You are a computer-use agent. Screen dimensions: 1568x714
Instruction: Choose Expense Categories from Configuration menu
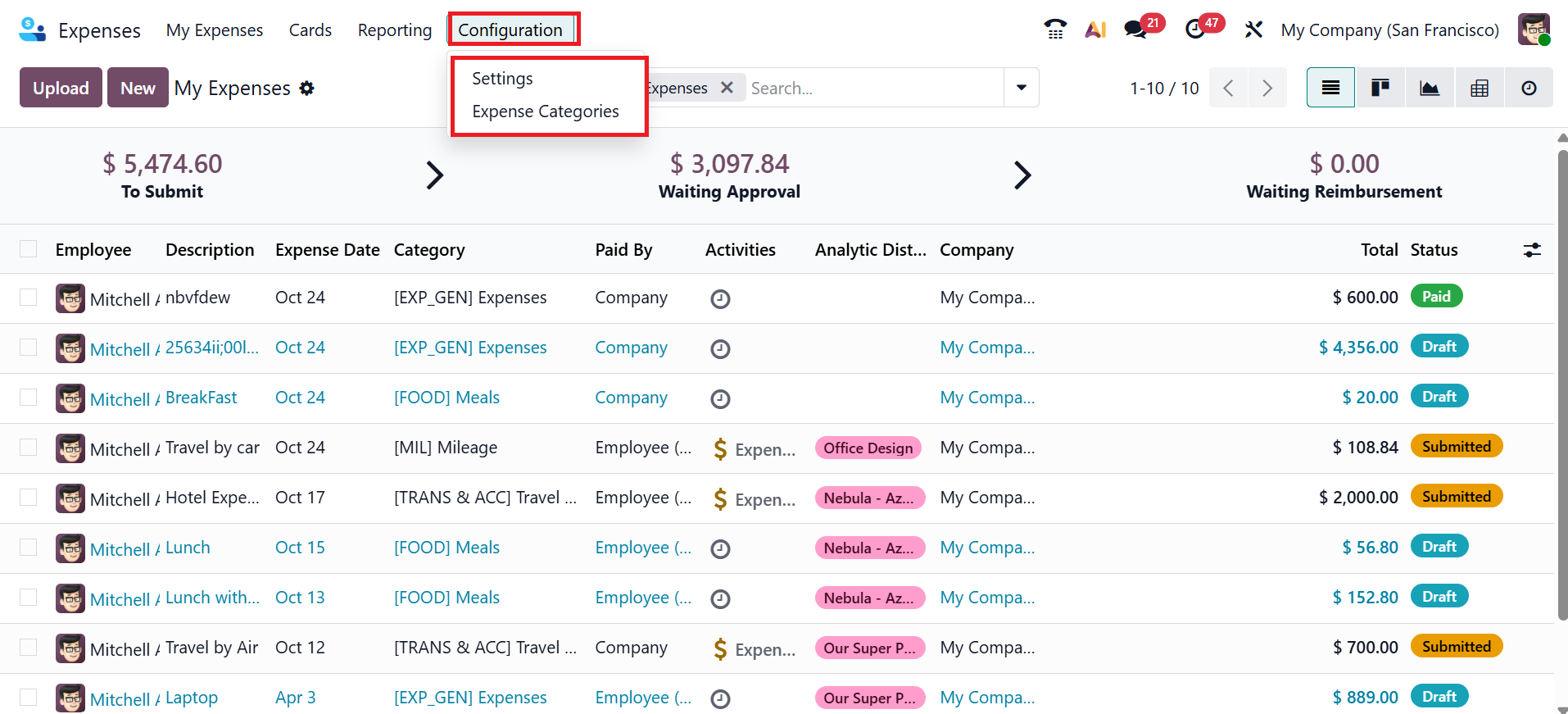[545, 111]
